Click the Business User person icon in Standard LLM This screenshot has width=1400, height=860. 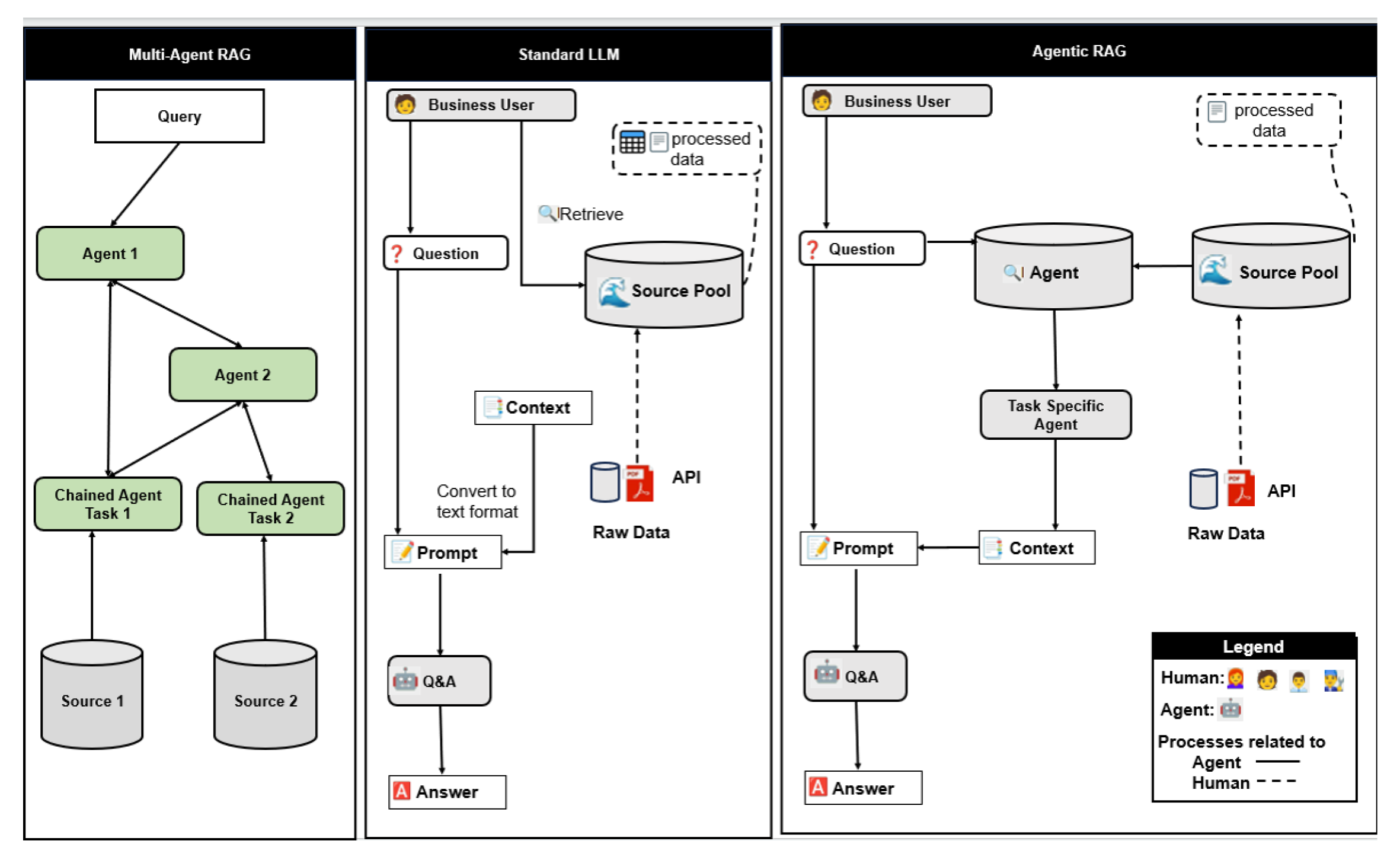pos(405,104)
